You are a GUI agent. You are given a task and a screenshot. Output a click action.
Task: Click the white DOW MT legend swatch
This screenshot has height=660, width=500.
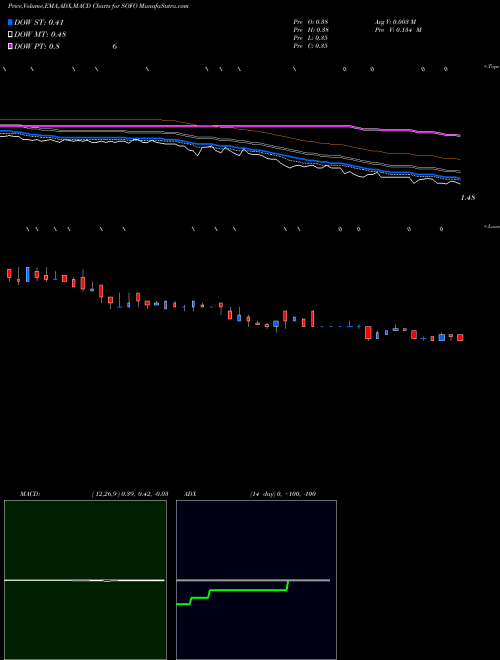(x=10, y=34)
